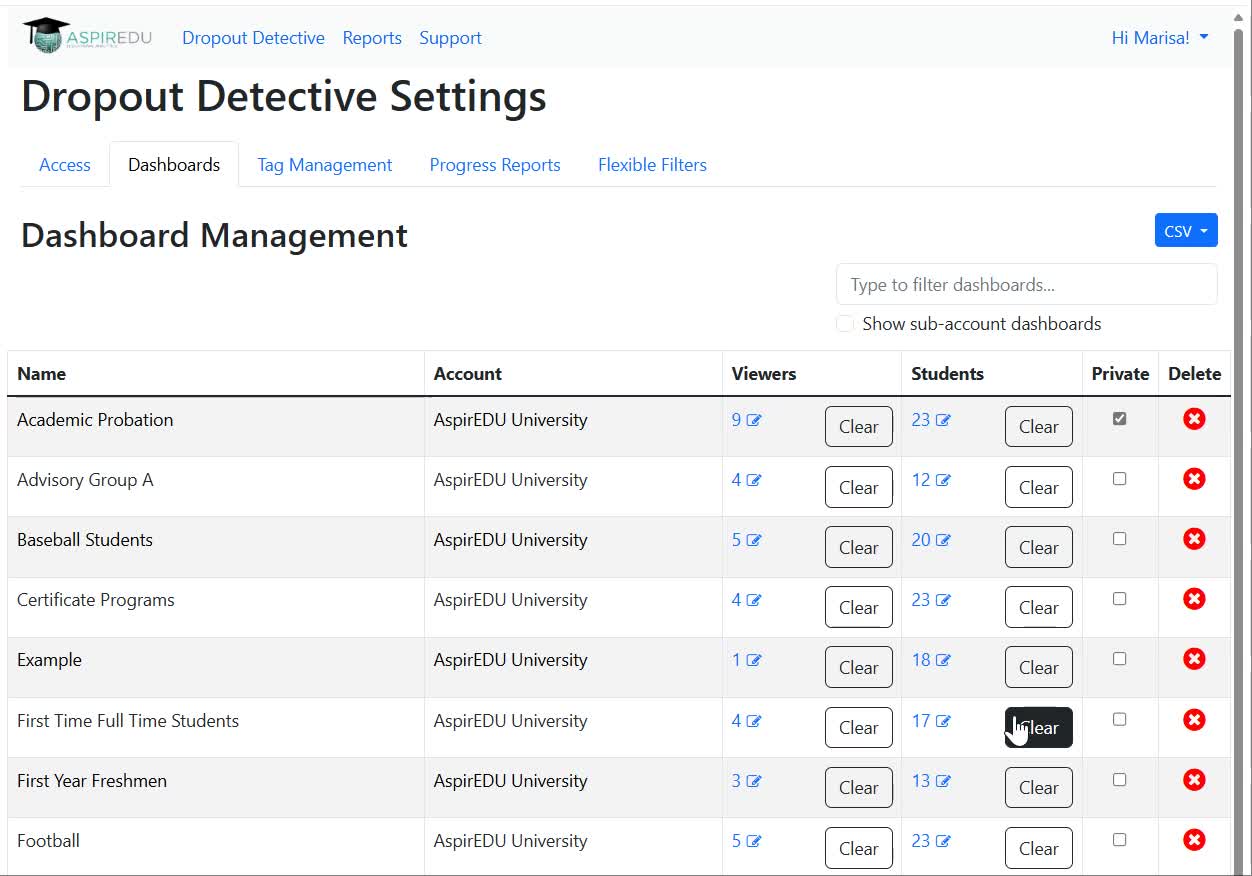1252x876 pixels.
Task: Clear students for Advisory Group A
Action: click(x=1039, y=487)
